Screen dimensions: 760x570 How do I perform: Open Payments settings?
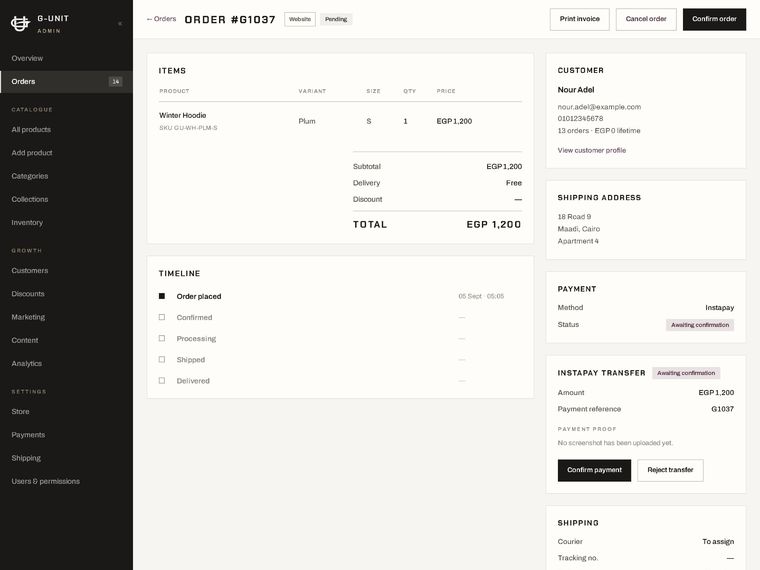coord(28,435)
